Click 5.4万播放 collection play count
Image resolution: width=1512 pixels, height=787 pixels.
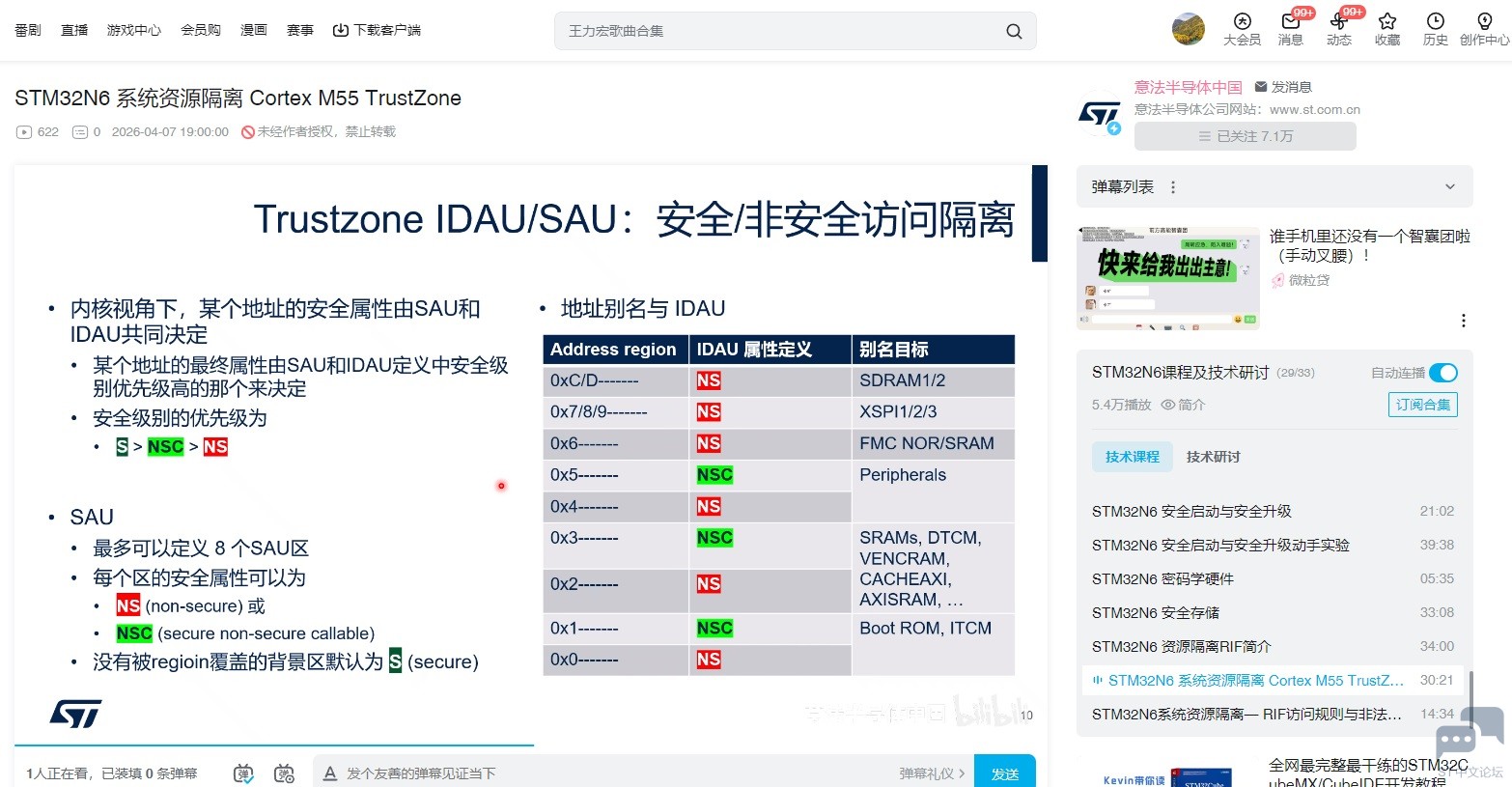[1122, 405]
